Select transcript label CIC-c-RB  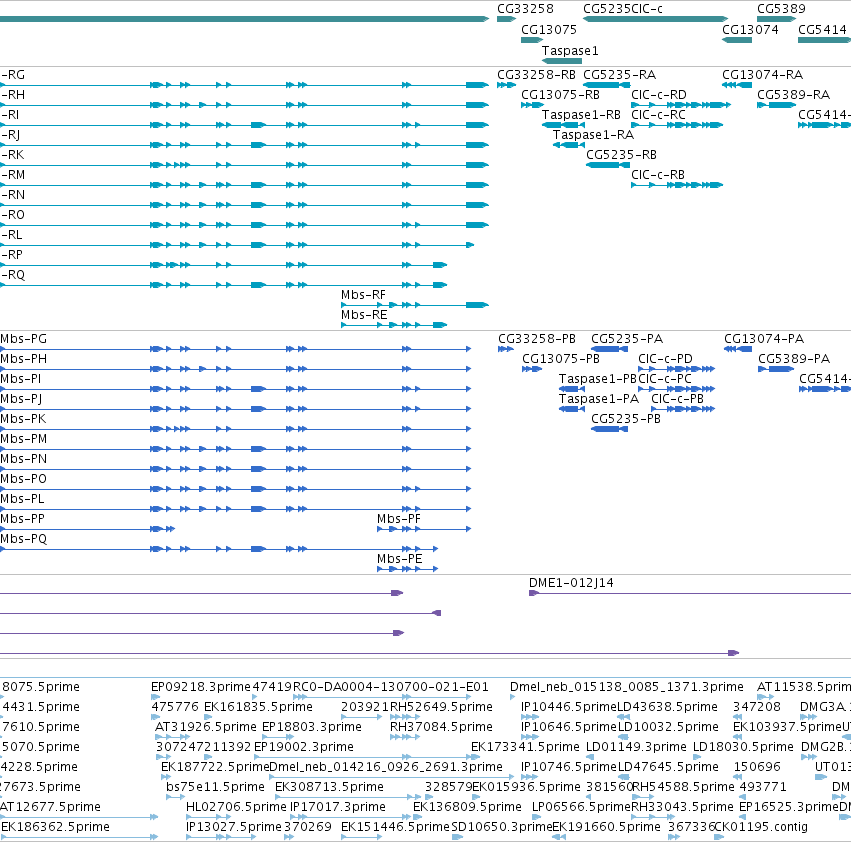click(658, 175)
